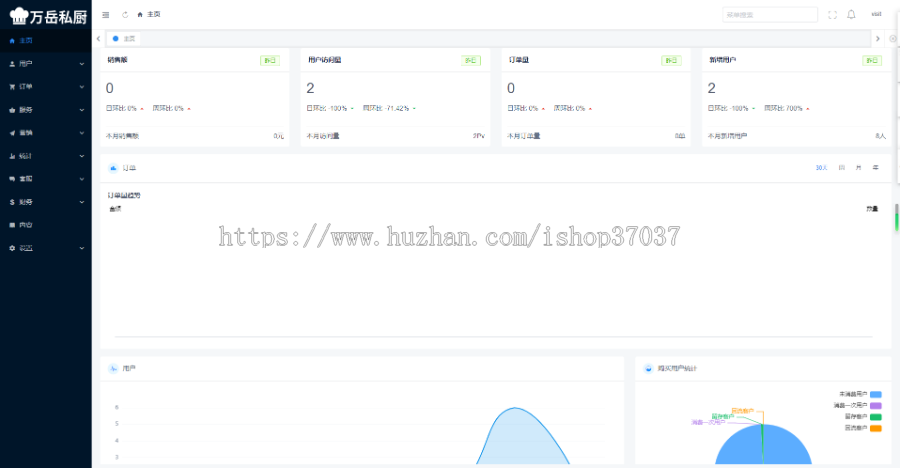Expand the 订单 menu chevron
Screen dimensions: 900x468
[x=82, y=87]
